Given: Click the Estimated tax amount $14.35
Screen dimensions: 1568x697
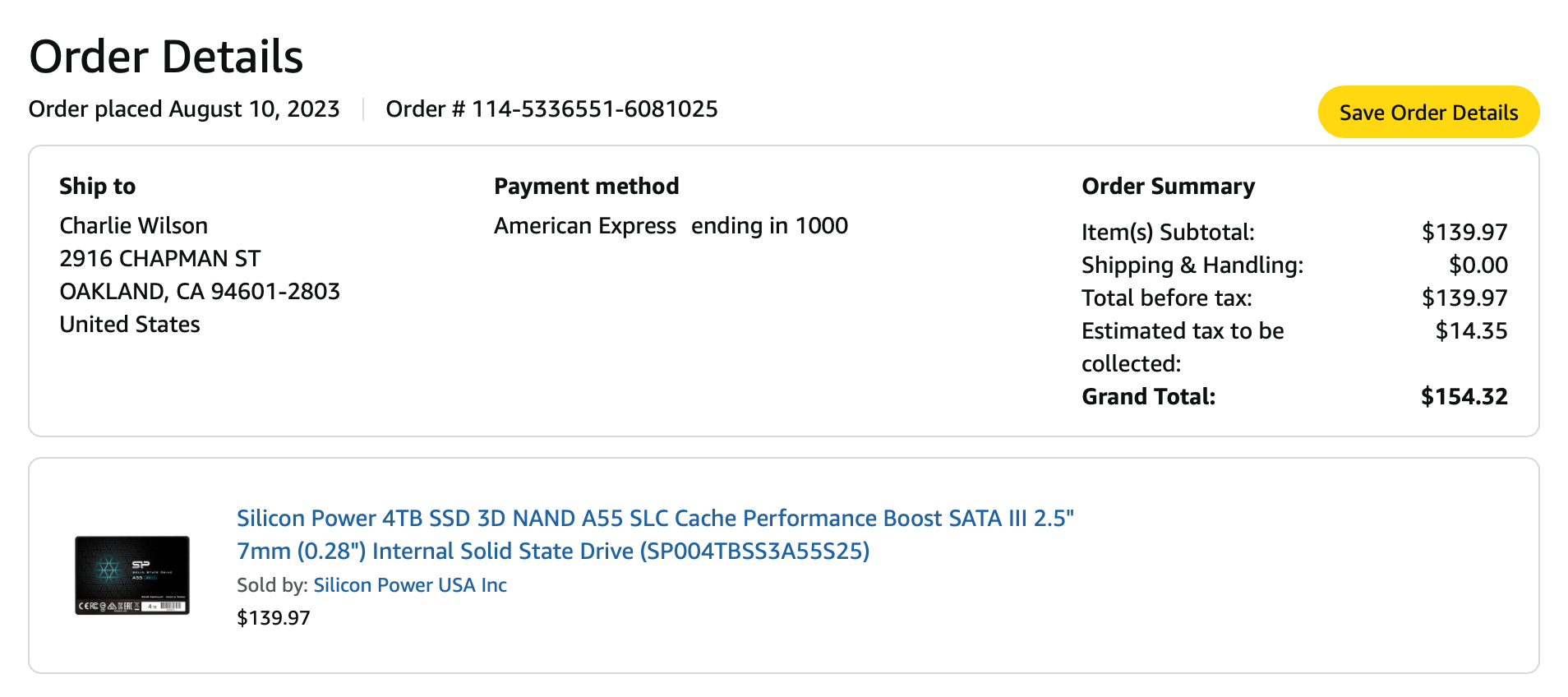Looking at the screenshot, I should pos(1470,331).
